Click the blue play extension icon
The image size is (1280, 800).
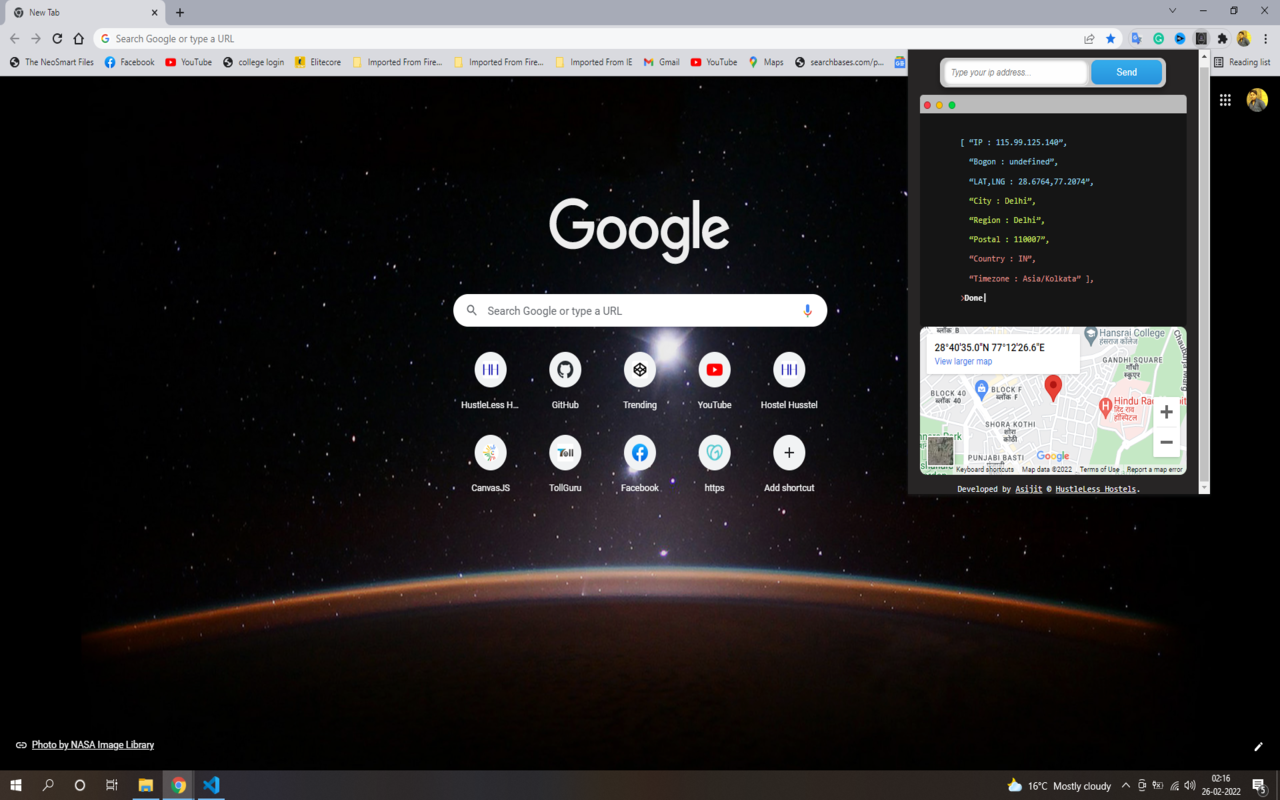(x=1180, y=39)
